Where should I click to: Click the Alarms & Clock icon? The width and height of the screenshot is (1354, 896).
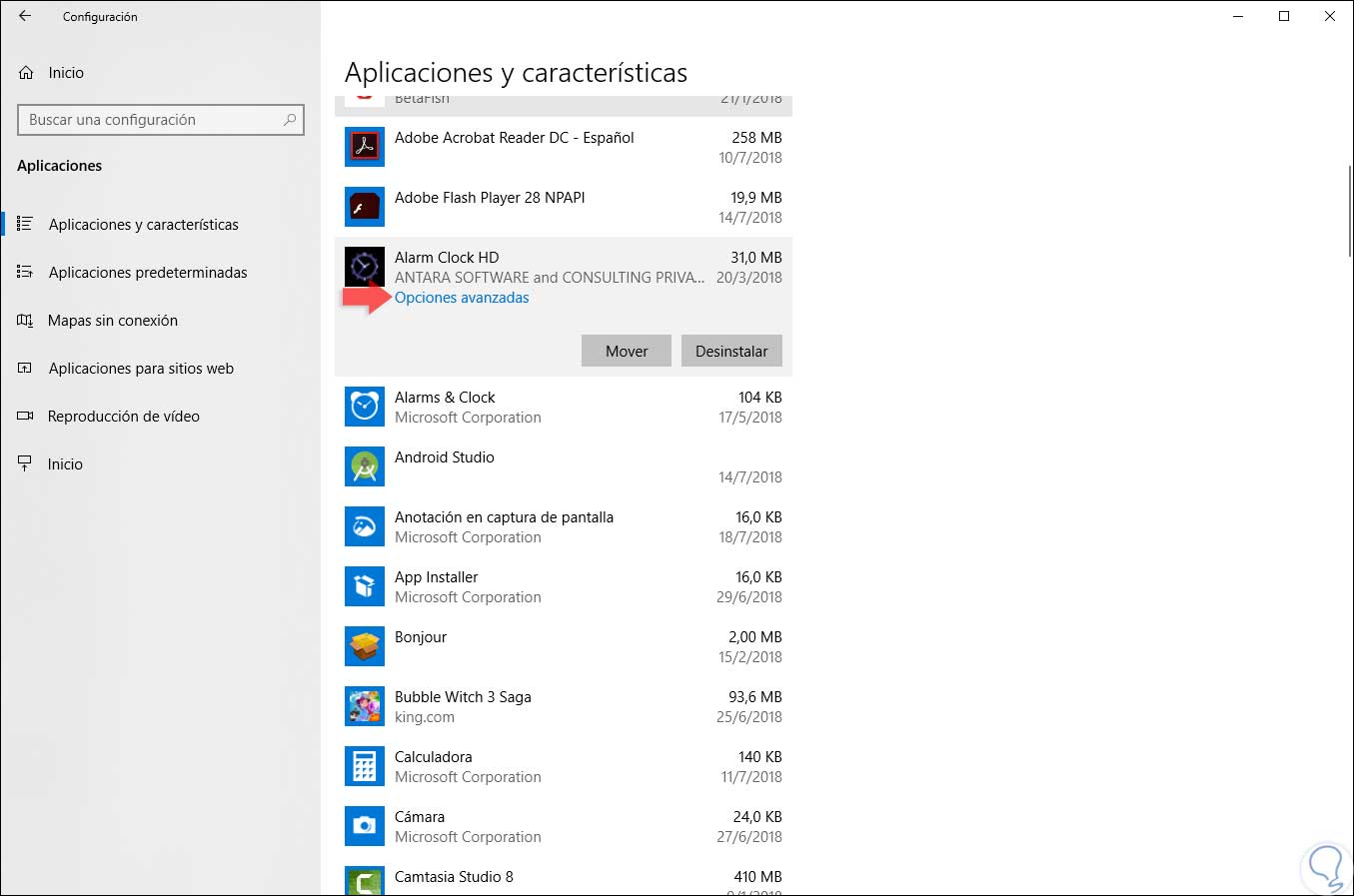[365, 407]
